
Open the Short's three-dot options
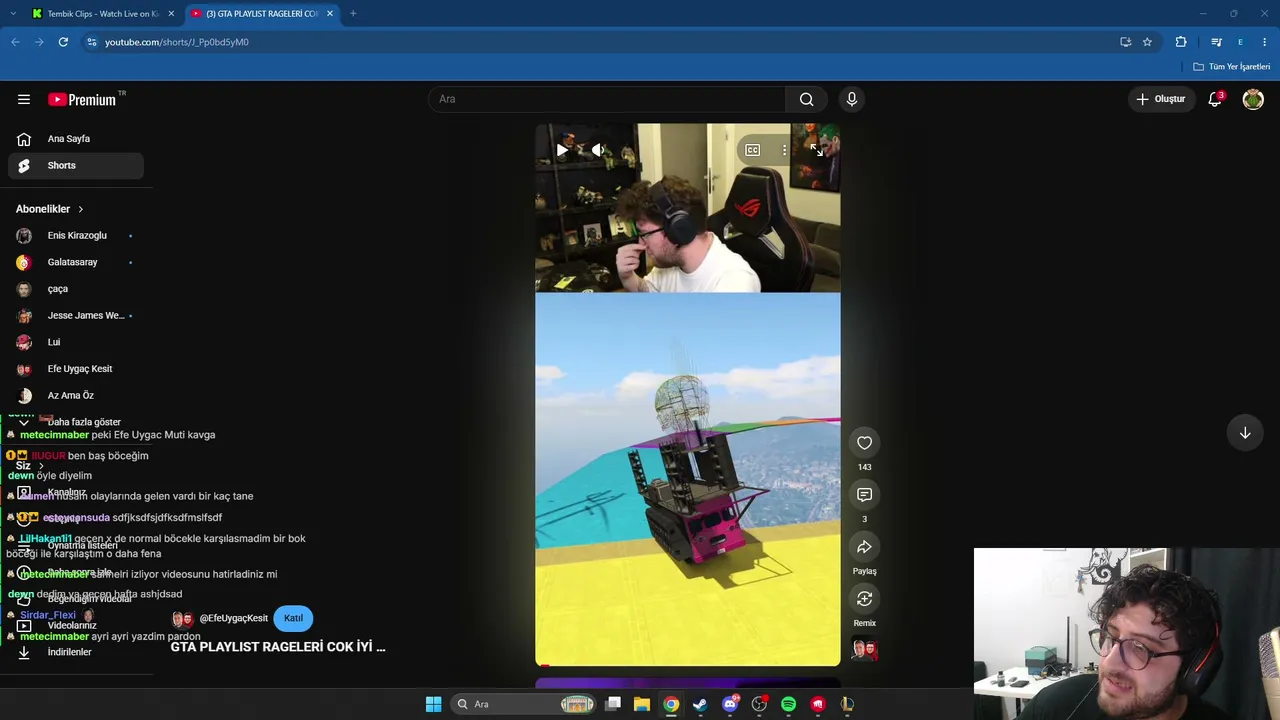(x=785, y=150)
